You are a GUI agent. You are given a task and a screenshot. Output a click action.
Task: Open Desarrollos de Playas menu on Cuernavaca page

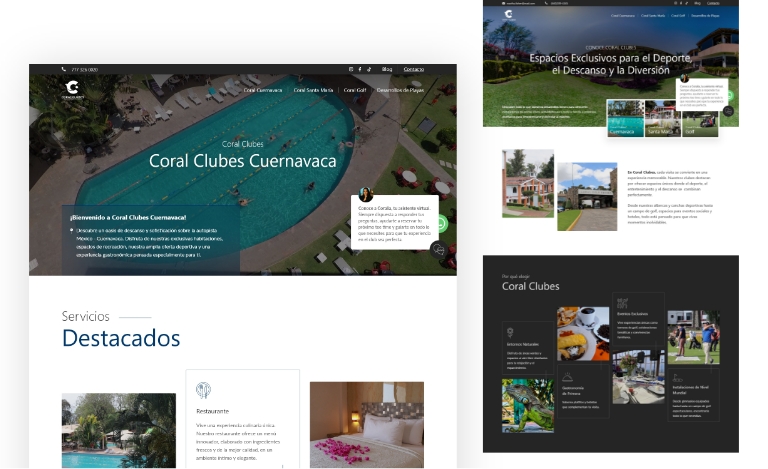pyautogui.click(x=400, y=90)
